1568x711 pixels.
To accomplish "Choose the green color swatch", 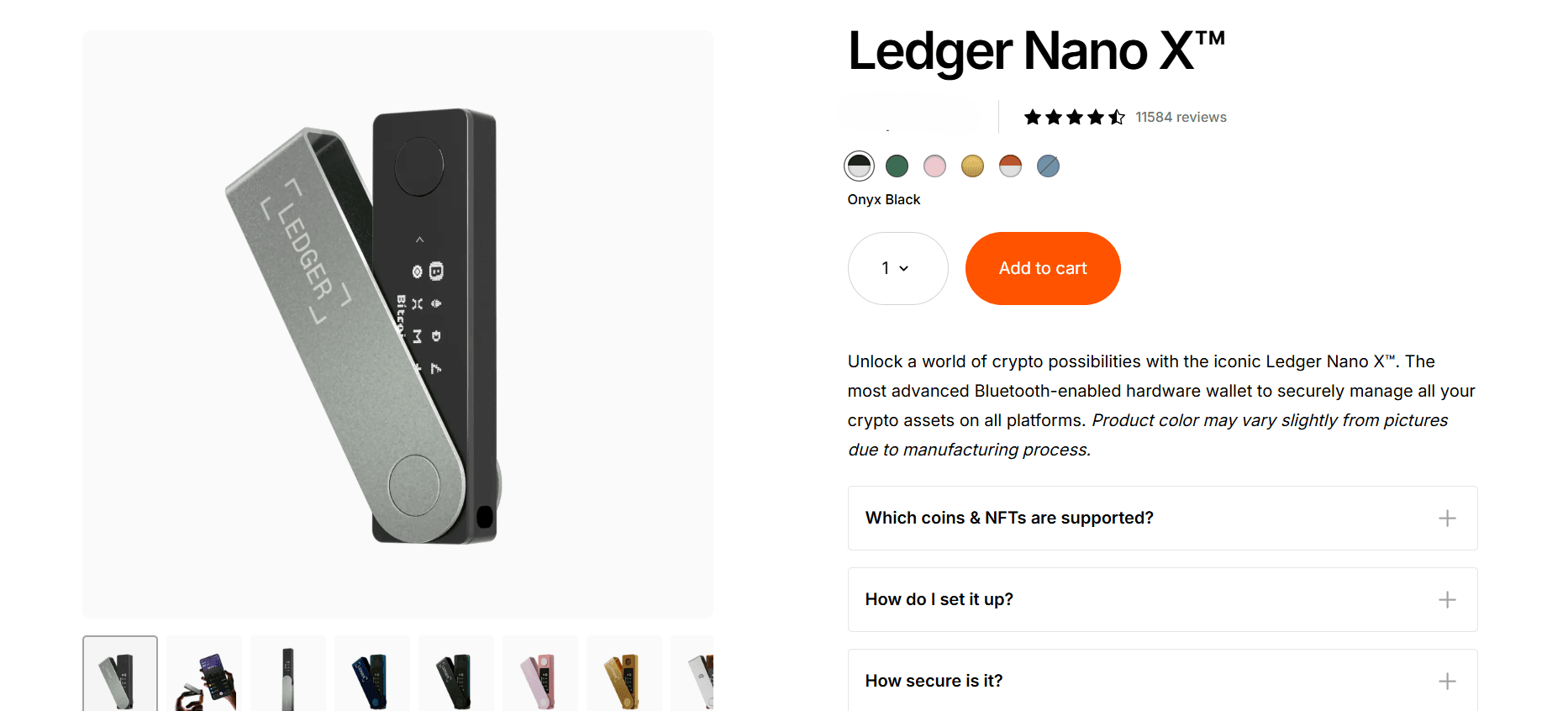I will point(897,166).
